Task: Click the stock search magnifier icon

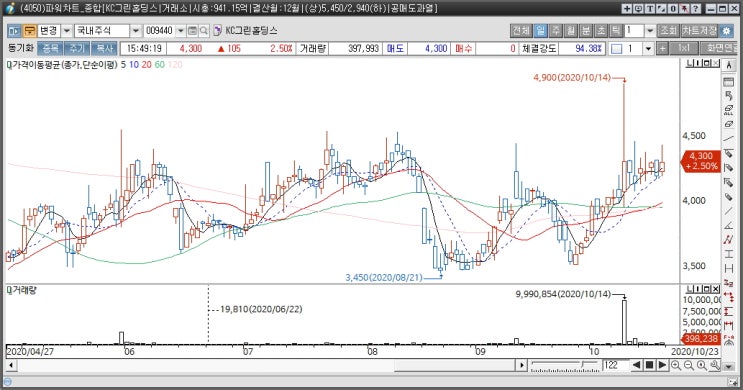Action: point(204,31)
